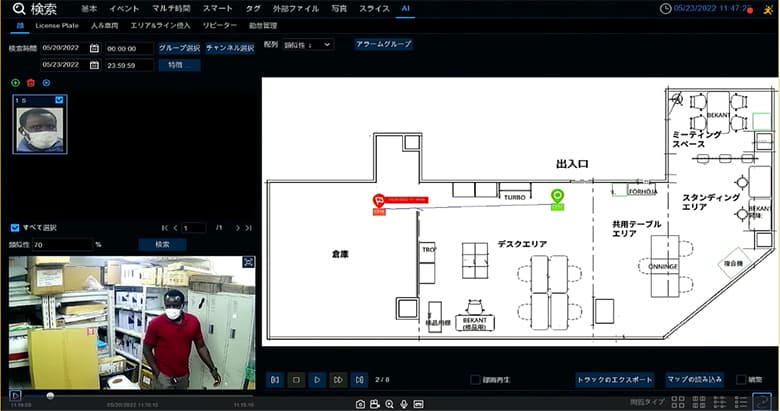Click the snapshot camera icon
Screen dimensions: 780x411
pyautogui.click(x=360, y=404)
